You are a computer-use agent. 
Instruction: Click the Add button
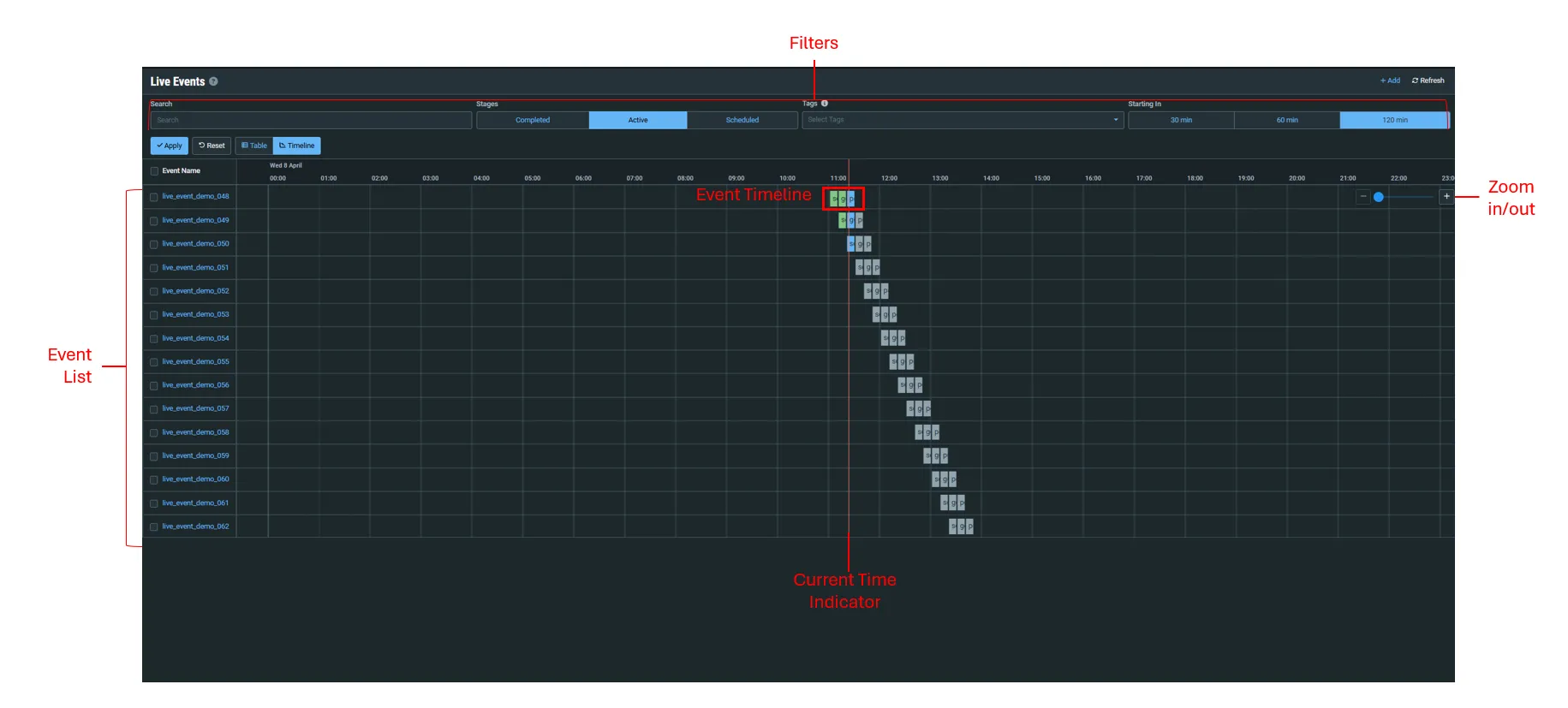coord(1390,80)
